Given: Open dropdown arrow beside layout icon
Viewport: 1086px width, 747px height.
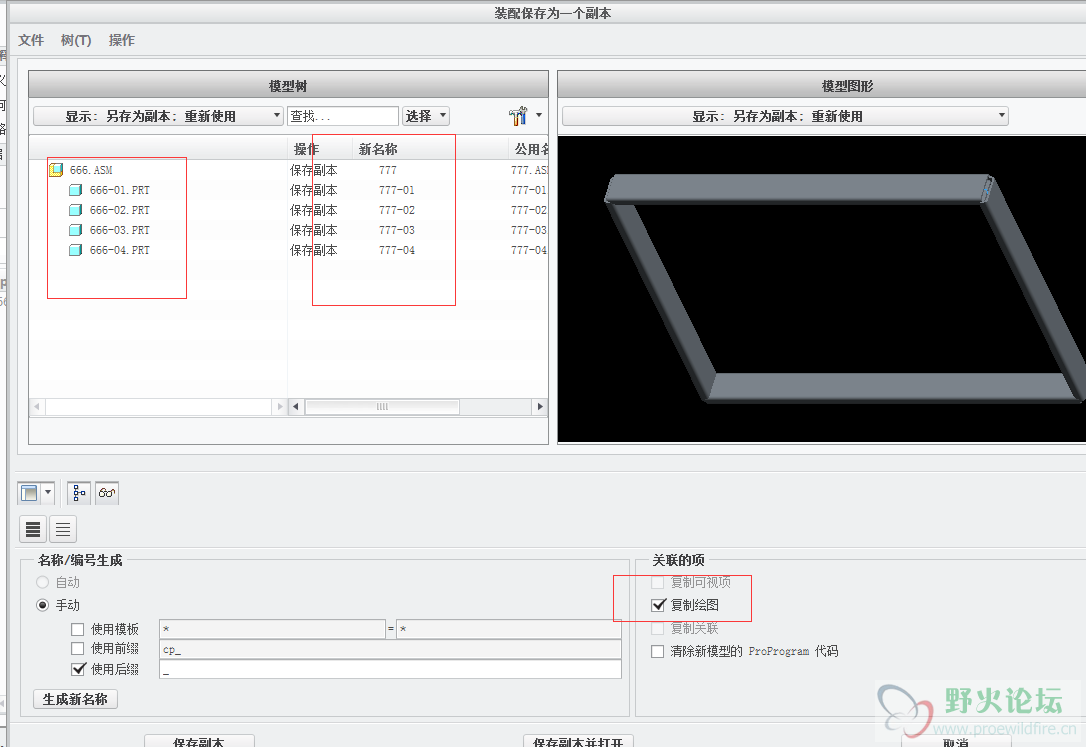Looking at the screenshot, I should 48,493.
